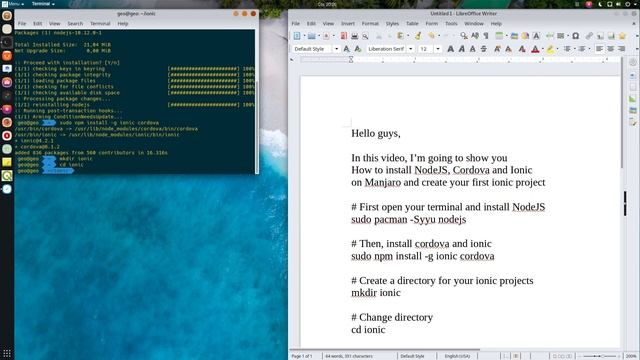This screenshot has width=640, height=360.
Task: Open Find and Replace icon
Action: [464, 36]
